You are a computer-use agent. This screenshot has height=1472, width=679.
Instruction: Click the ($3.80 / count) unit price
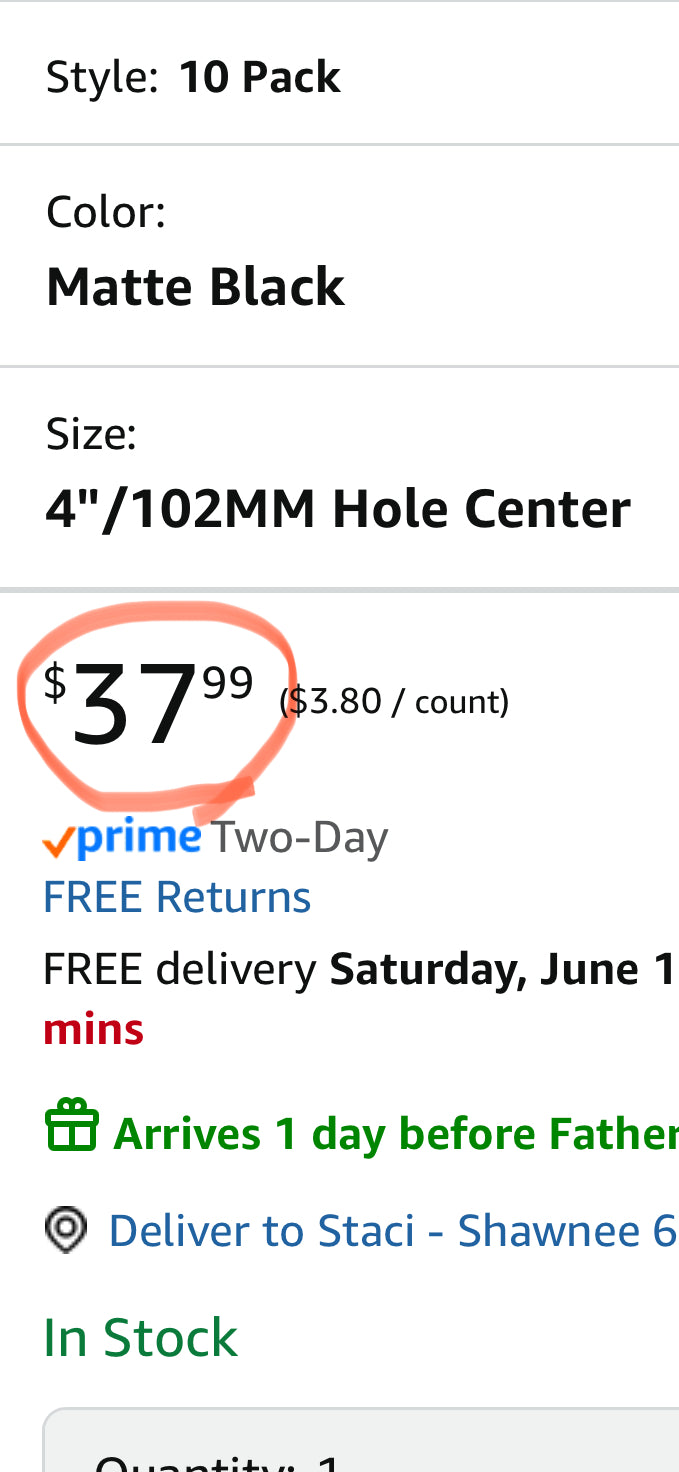(394, 702)
